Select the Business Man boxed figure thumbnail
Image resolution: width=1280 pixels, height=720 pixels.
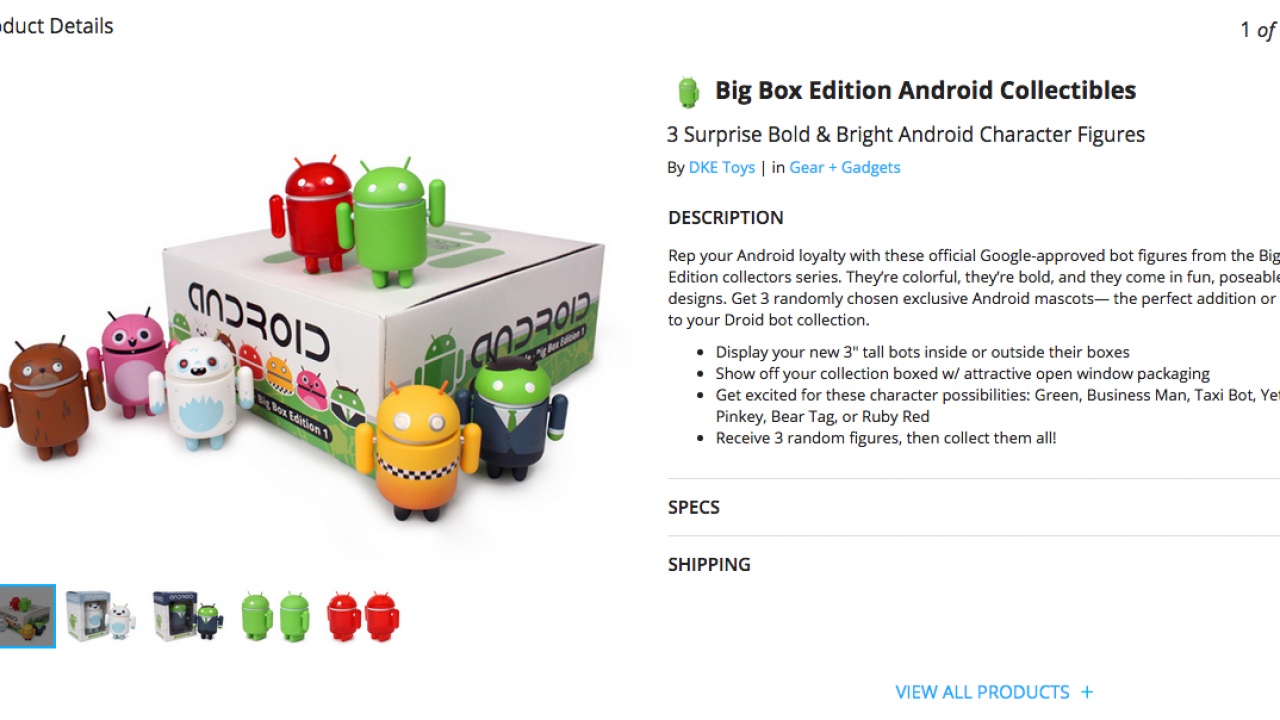(x=187, y=616)
